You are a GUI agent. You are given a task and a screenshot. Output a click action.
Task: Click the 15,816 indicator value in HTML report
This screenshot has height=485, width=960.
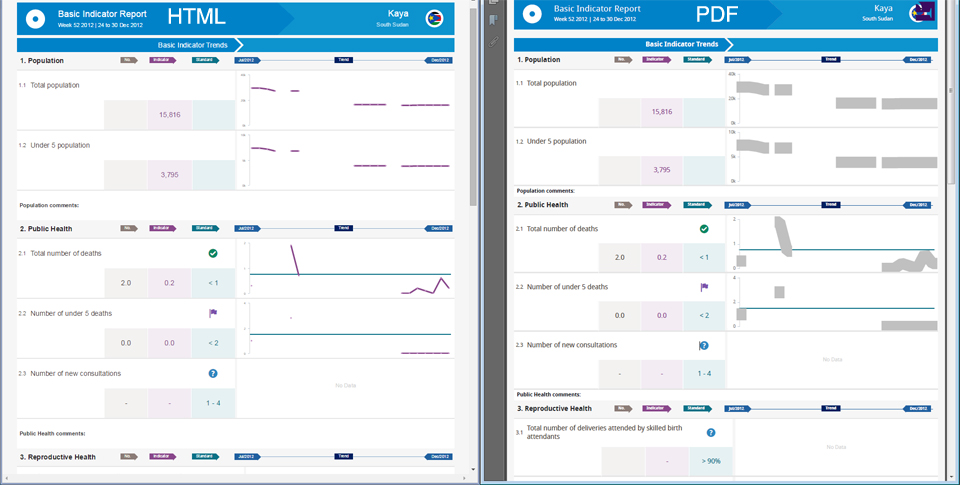pos(170,115)
